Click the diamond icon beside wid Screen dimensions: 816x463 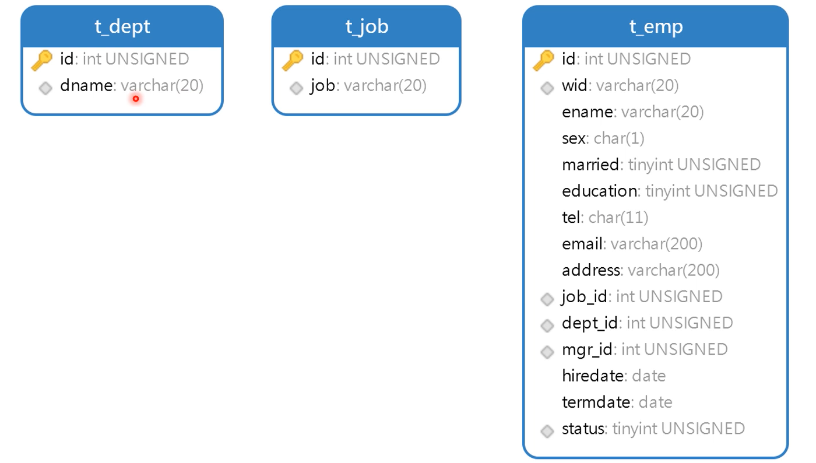(547, 88)
